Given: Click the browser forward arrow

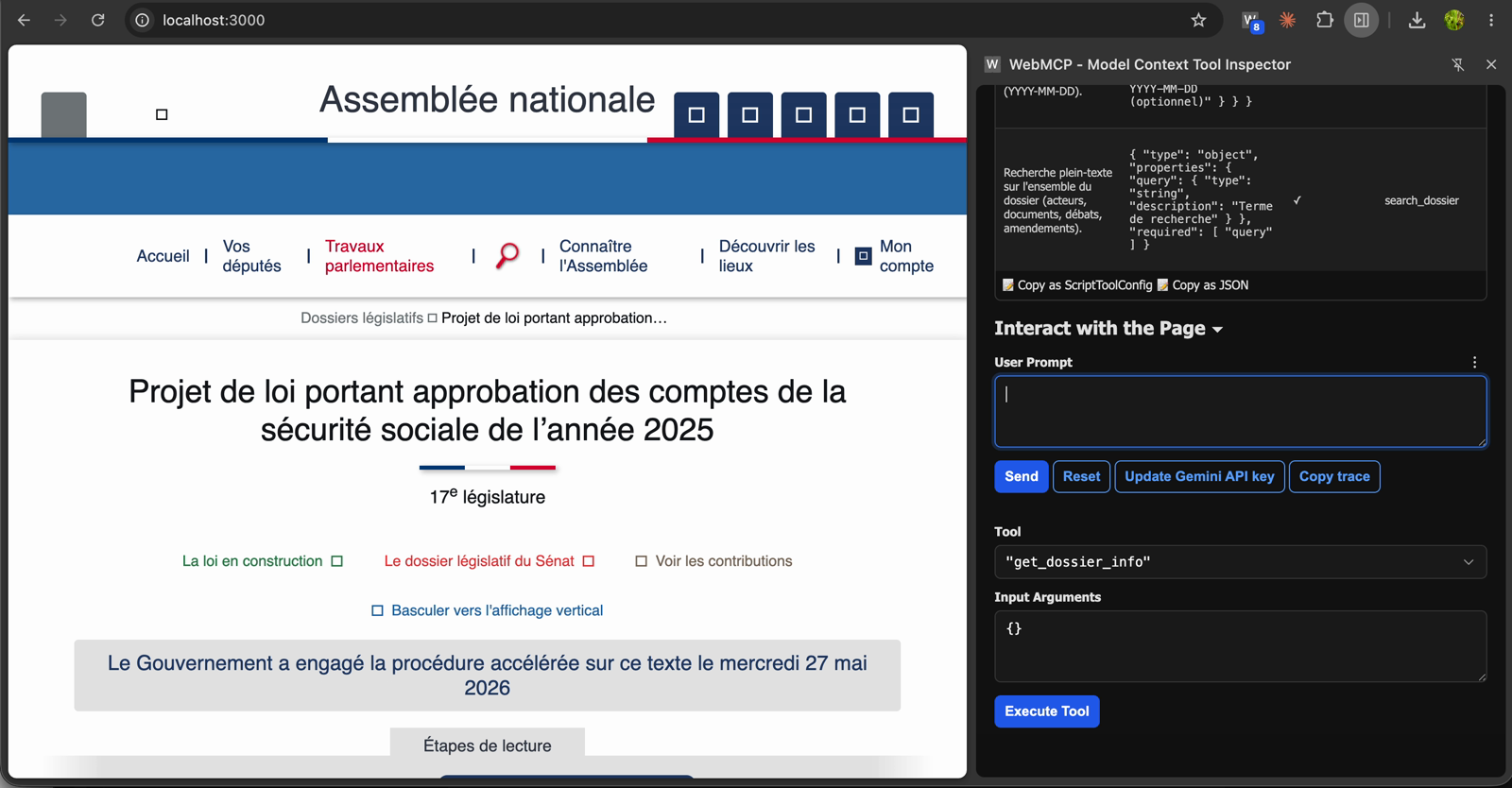Looking at the screenshot, I should click(x=60, y=20).
